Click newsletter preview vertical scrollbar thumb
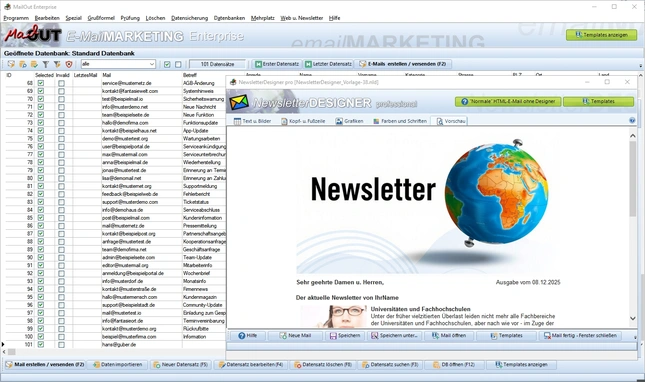 pos(633,178)
